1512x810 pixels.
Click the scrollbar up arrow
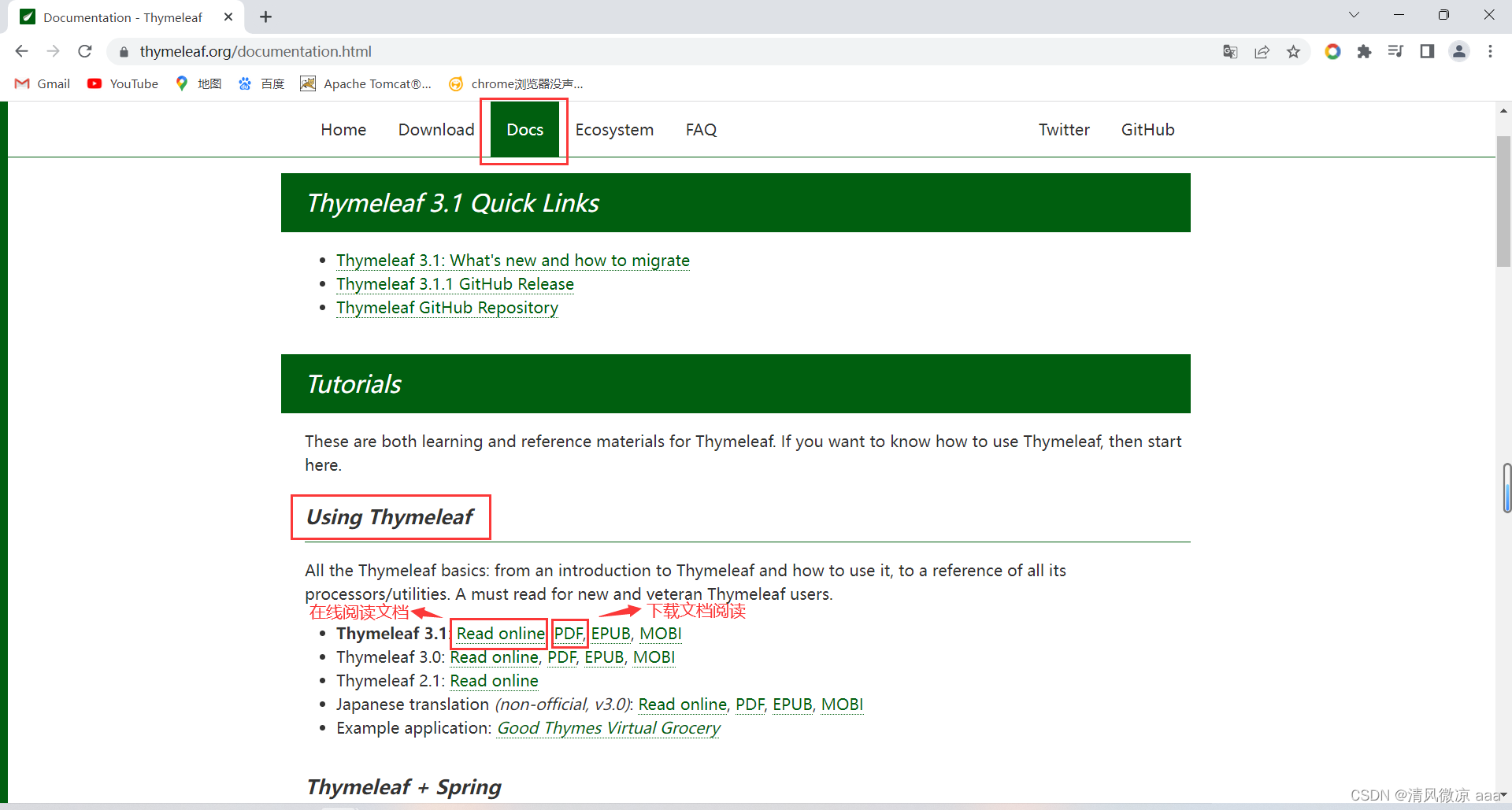[1504, 111]
